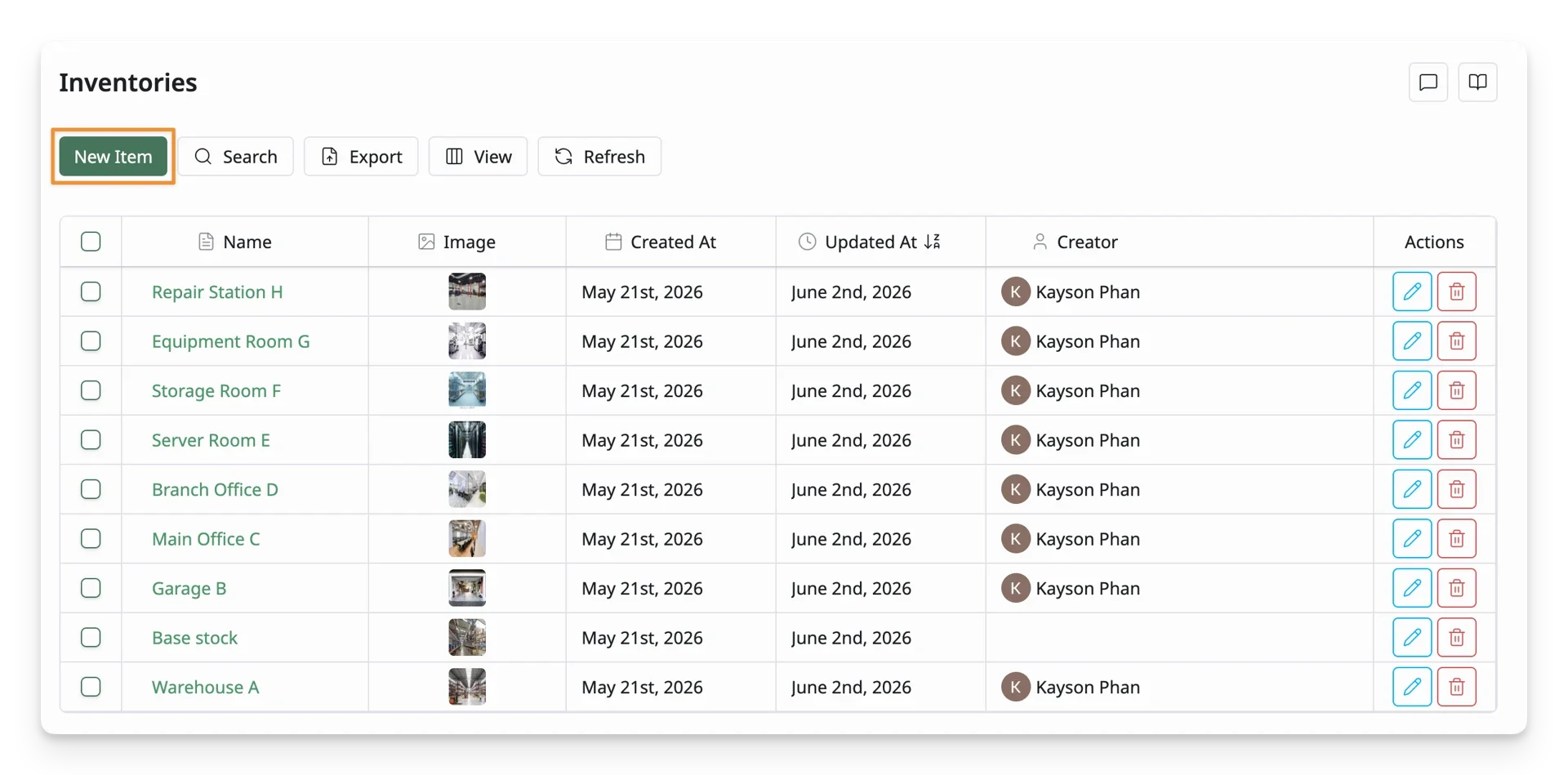
Task: Open the Warehouse A link
Action: click(x=205, y=687)
